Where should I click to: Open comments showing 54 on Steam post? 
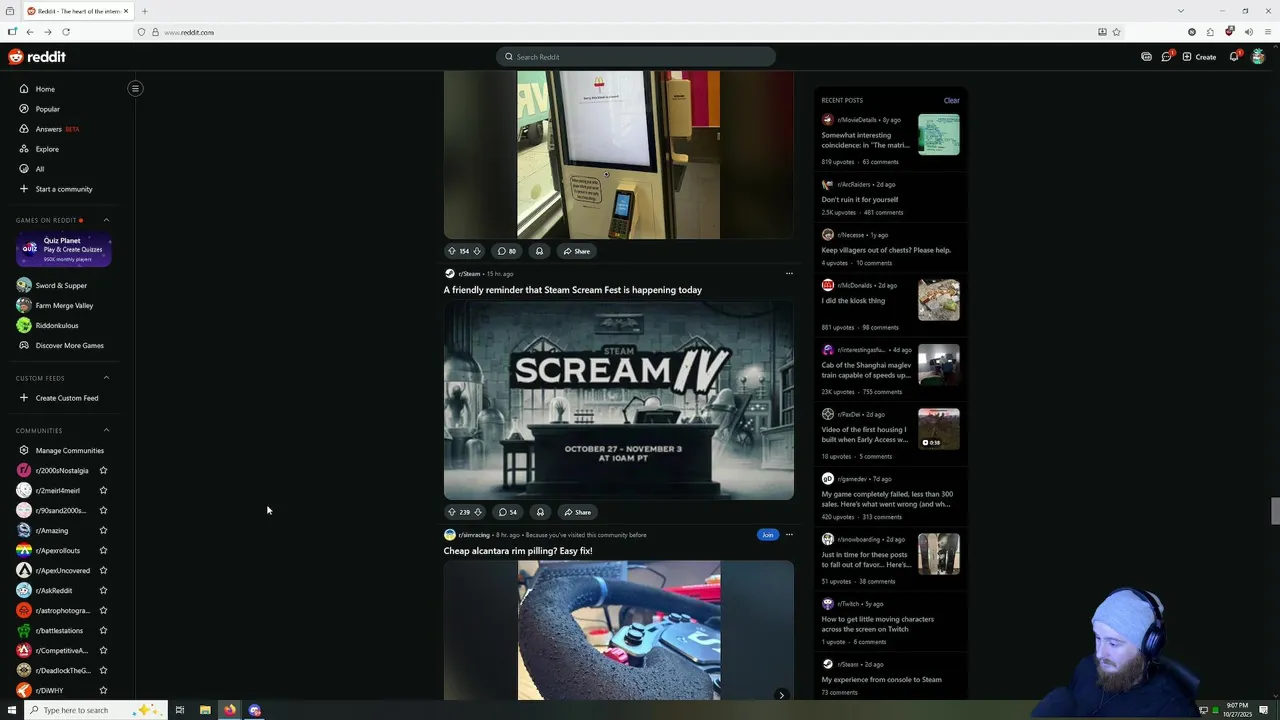508,512
